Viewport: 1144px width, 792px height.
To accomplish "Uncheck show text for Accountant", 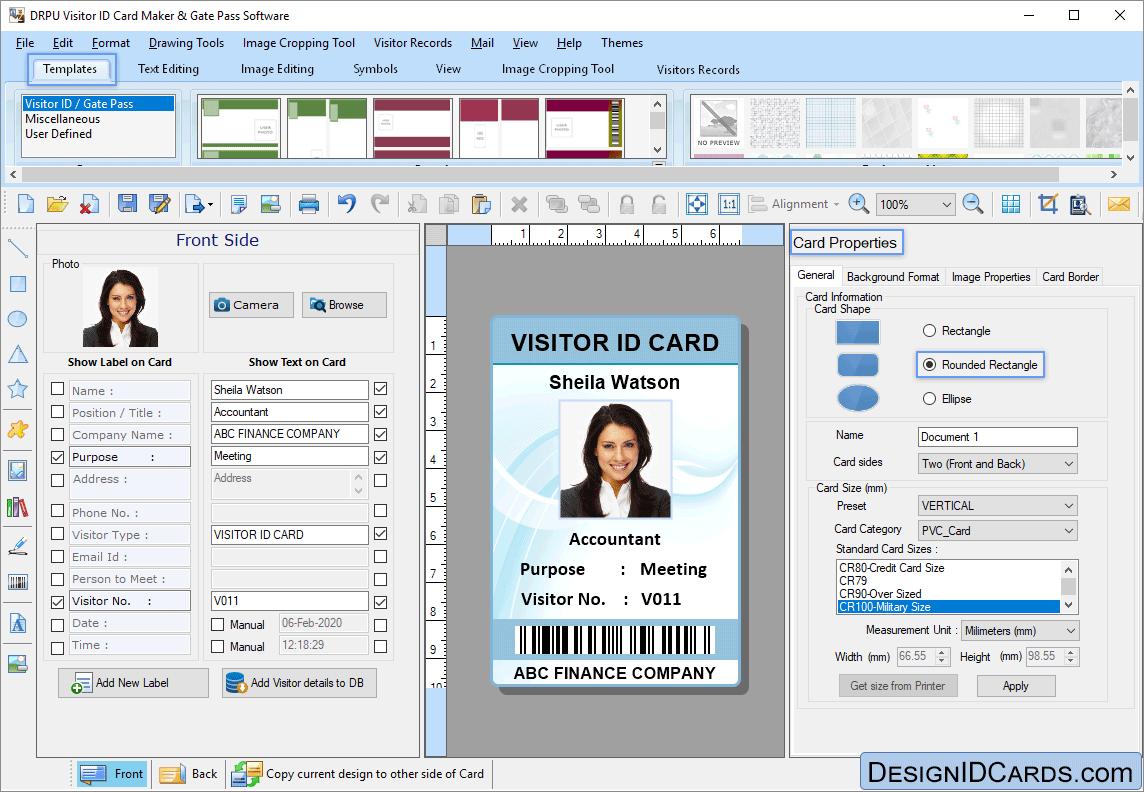I will point(380,412).
